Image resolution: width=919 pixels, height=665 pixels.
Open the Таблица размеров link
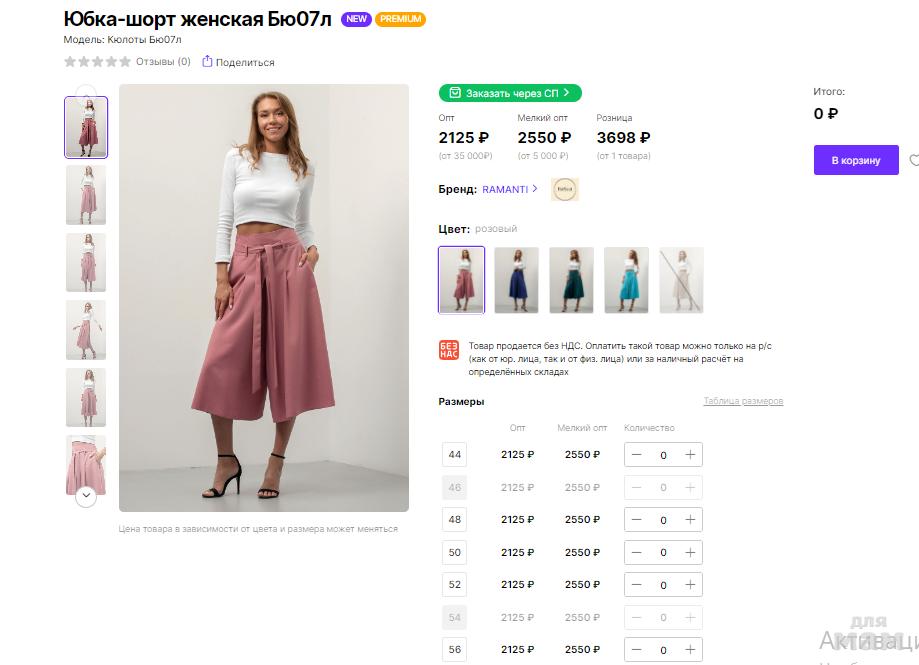743,401
